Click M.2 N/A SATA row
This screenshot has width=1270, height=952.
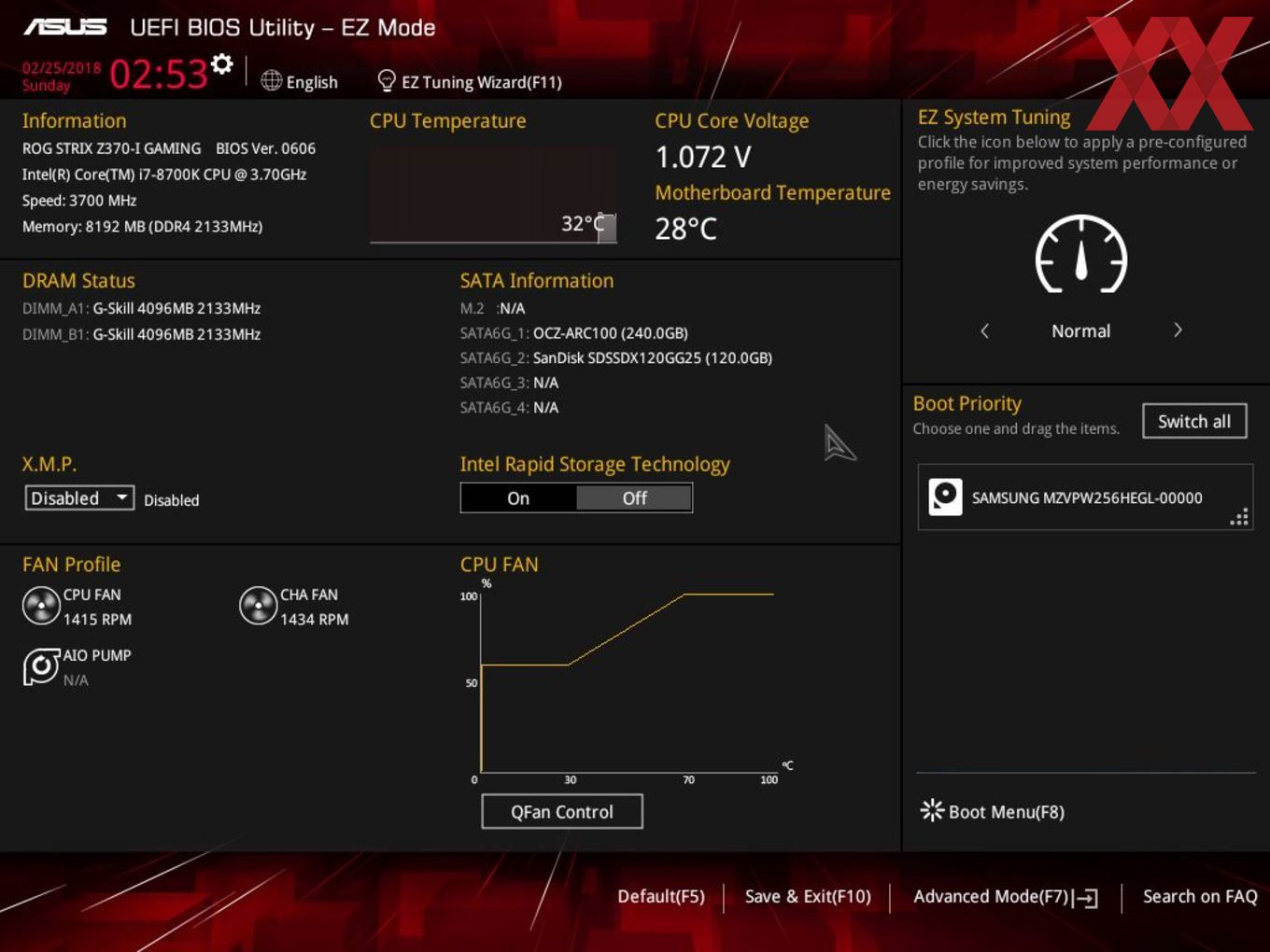click(492, 308)
